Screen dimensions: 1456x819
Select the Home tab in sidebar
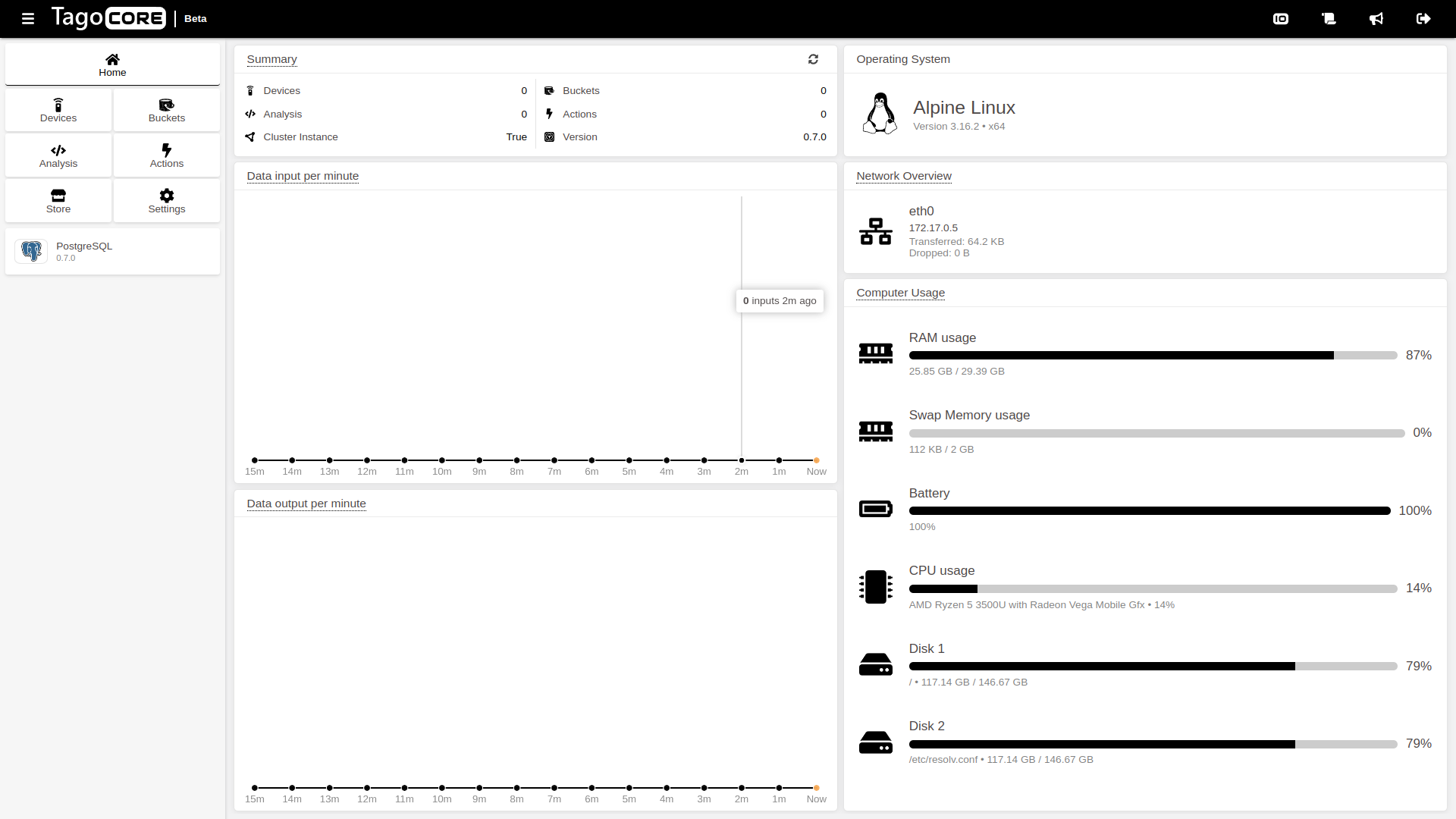pyautogui.click(x=112, y=64)
